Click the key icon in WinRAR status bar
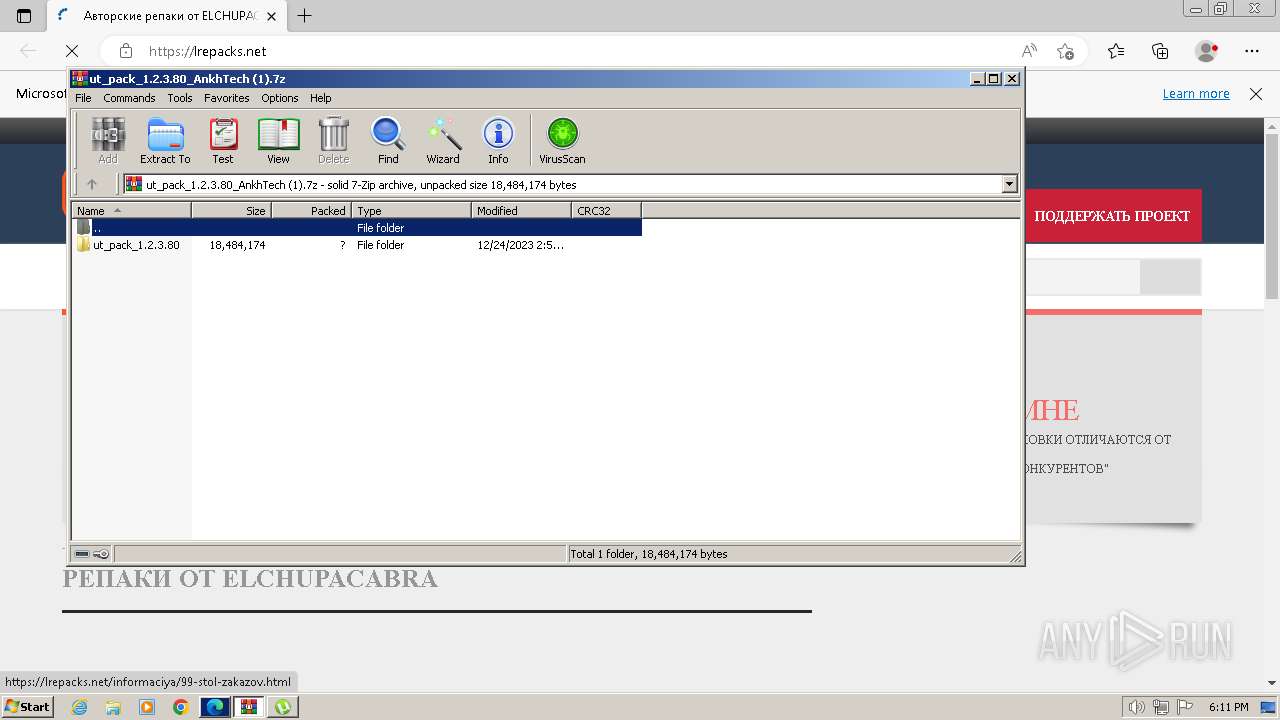 (101, 554)
